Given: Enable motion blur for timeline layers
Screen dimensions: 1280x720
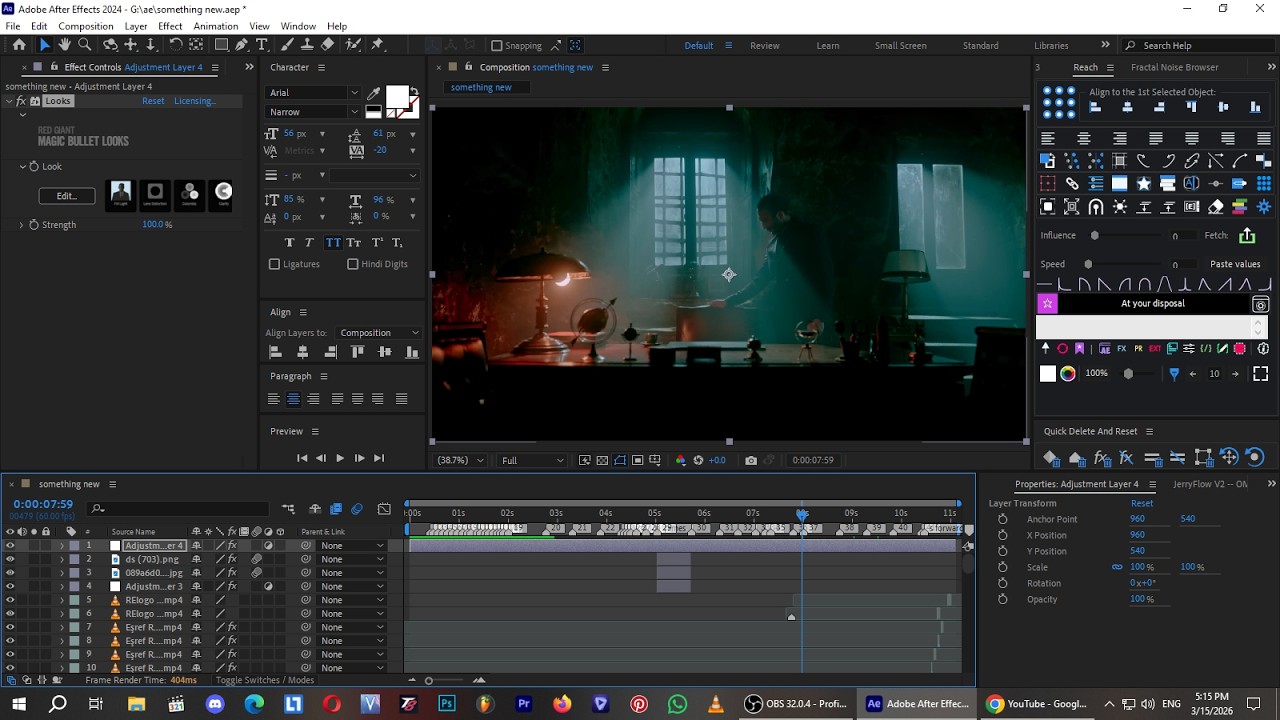Looking at the screenshot, I should (x=357, y=509).
